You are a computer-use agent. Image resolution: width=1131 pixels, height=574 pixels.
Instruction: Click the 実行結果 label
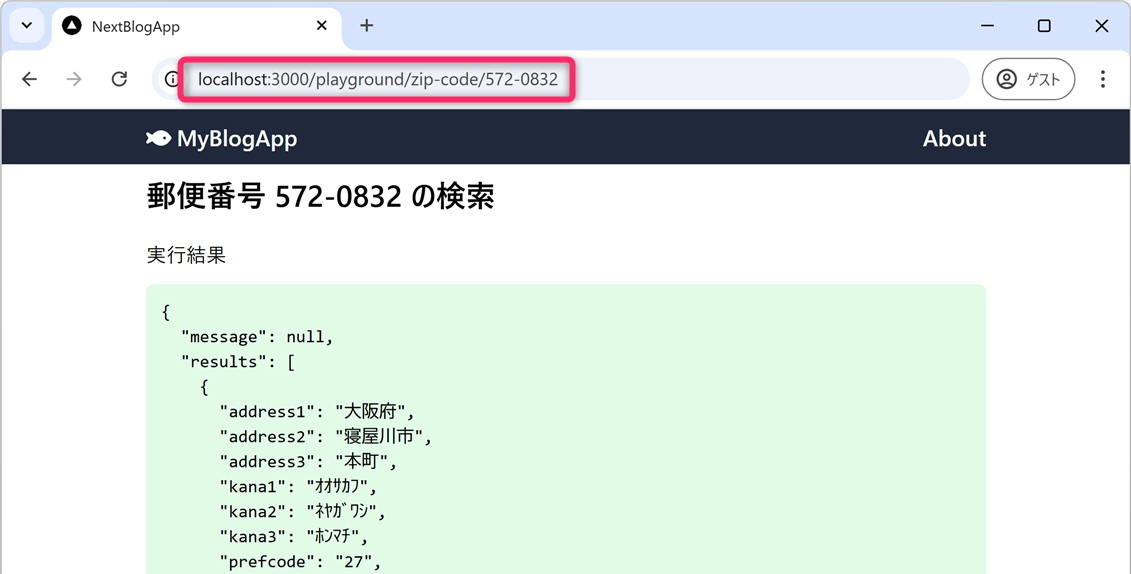click(x=186, y=255)
